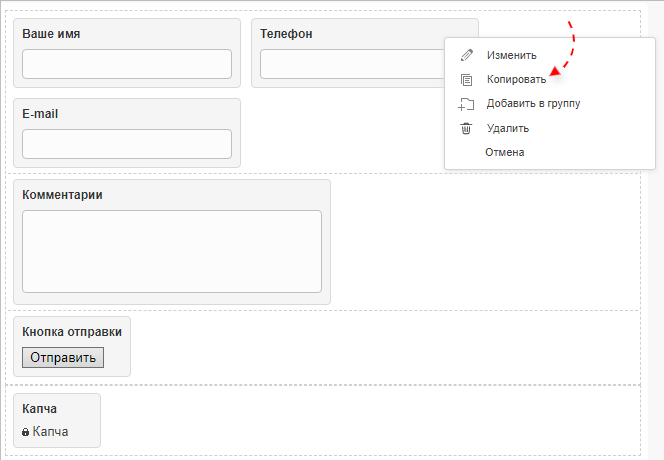Click into the Комментарии text area

(172, 250)
